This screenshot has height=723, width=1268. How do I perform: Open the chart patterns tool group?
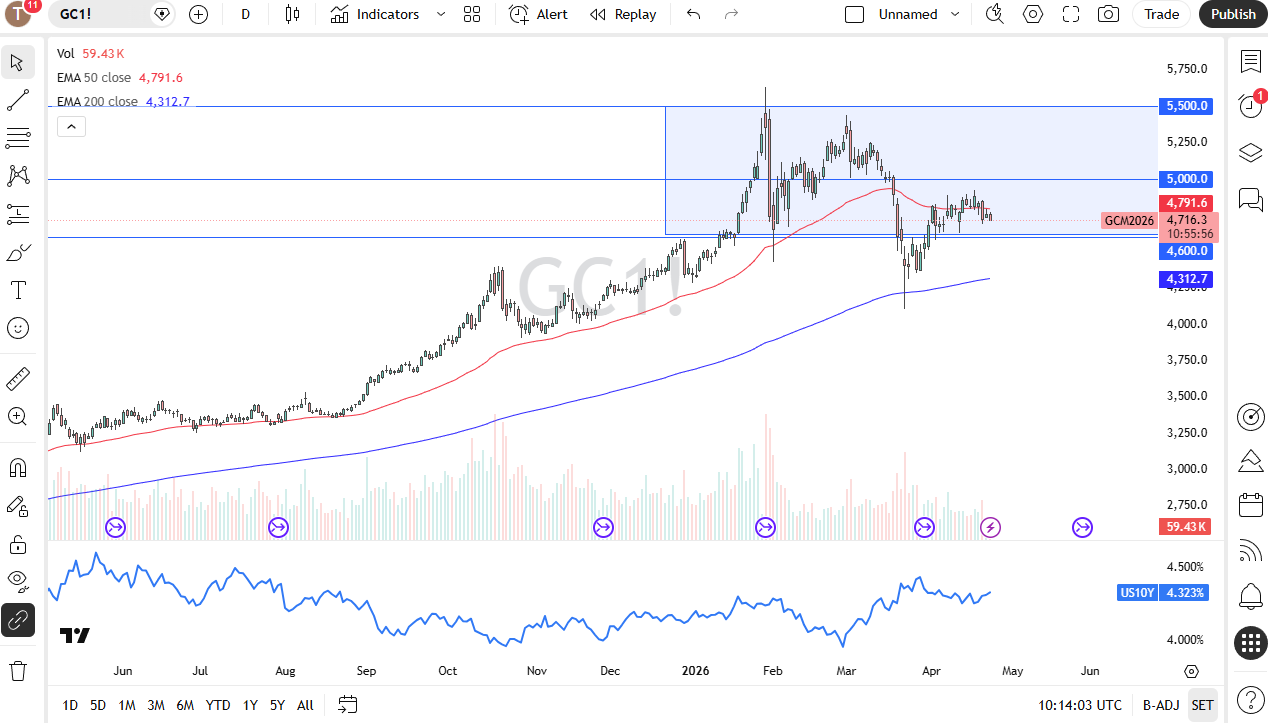point(18,176)
